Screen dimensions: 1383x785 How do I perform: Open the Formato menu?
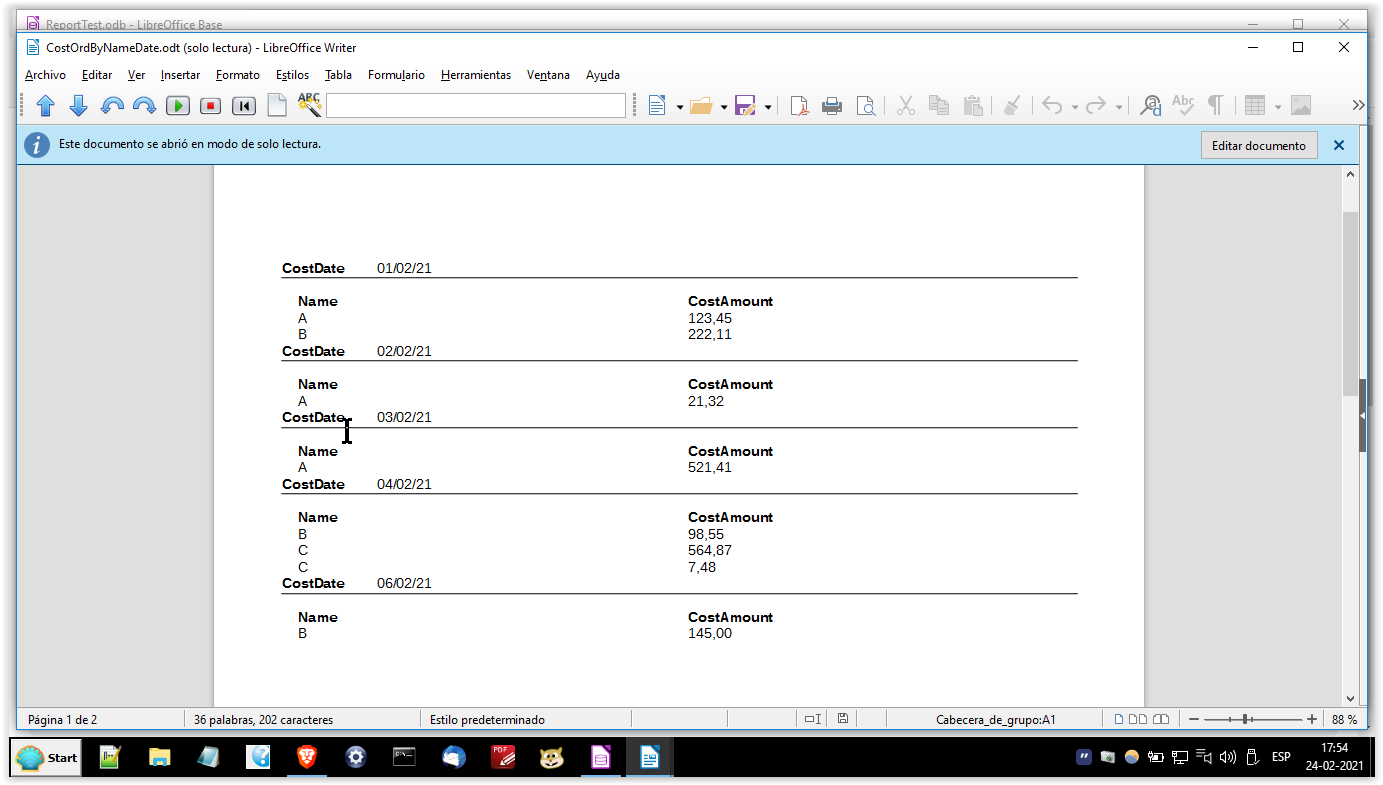coord(237,75)
